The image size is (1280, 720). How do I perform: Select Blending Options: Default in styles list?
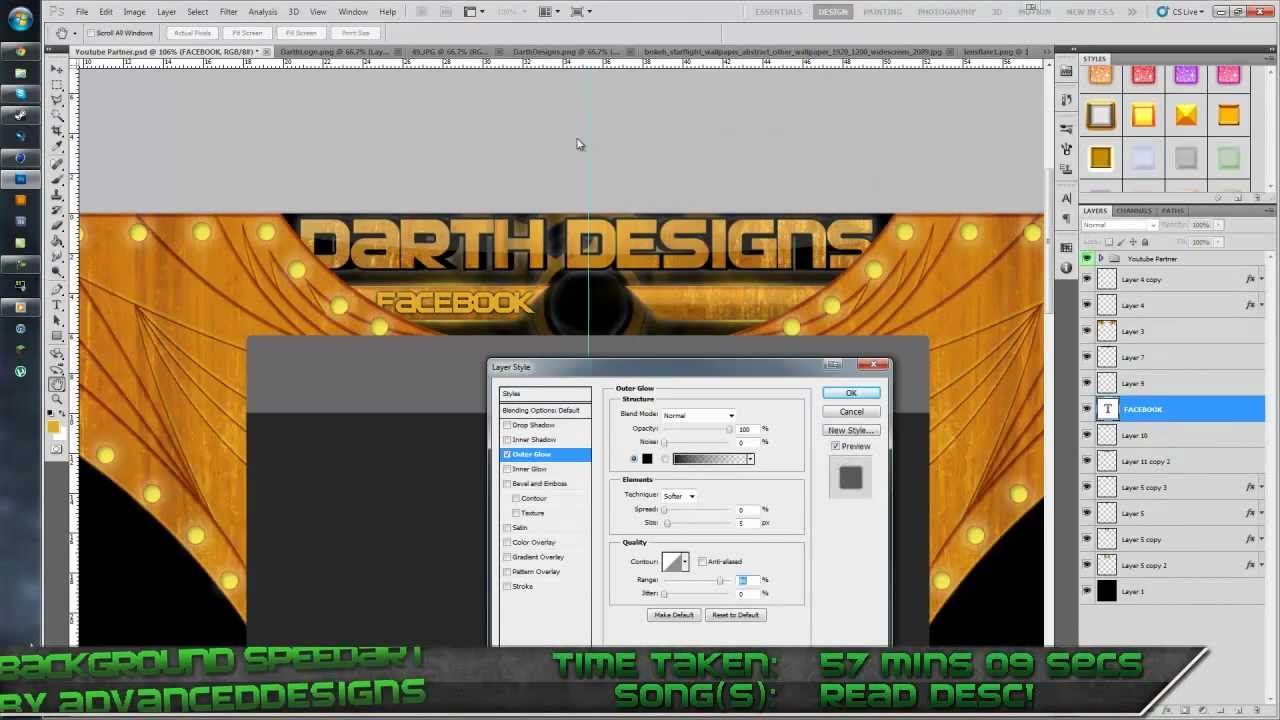(545, 410)
